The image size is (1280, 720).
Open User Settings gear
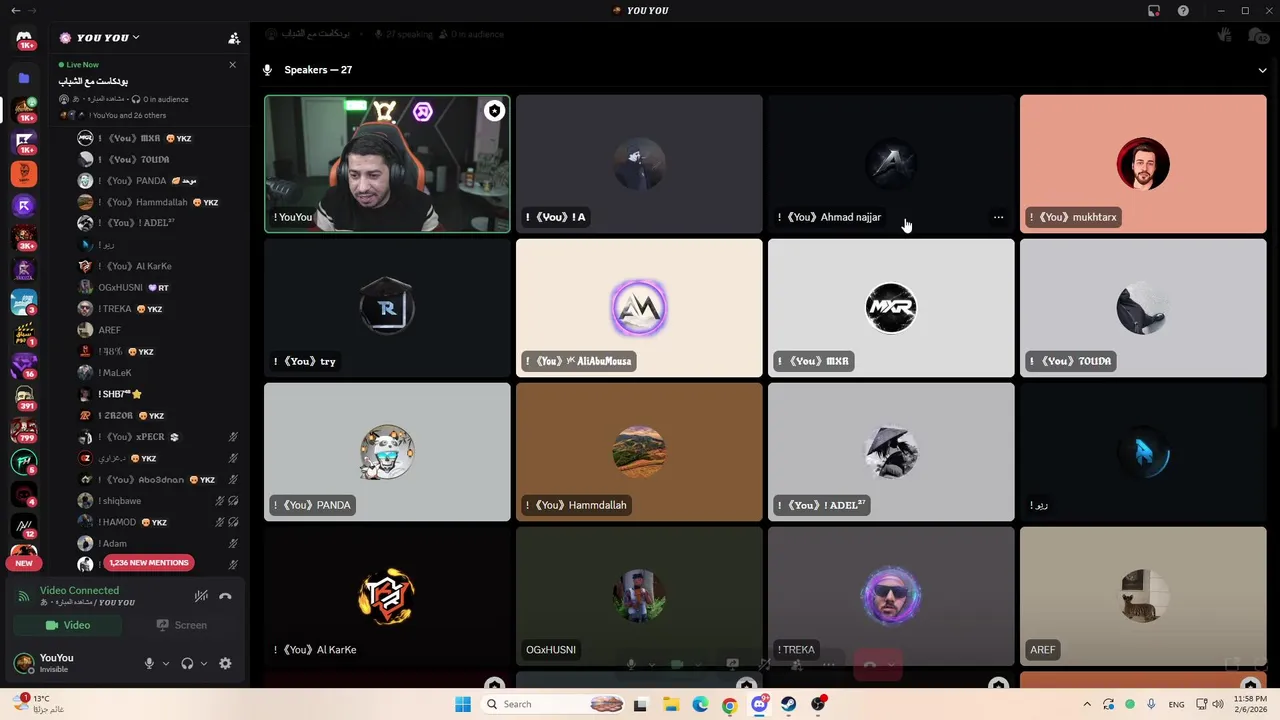[x=225, y=663]
